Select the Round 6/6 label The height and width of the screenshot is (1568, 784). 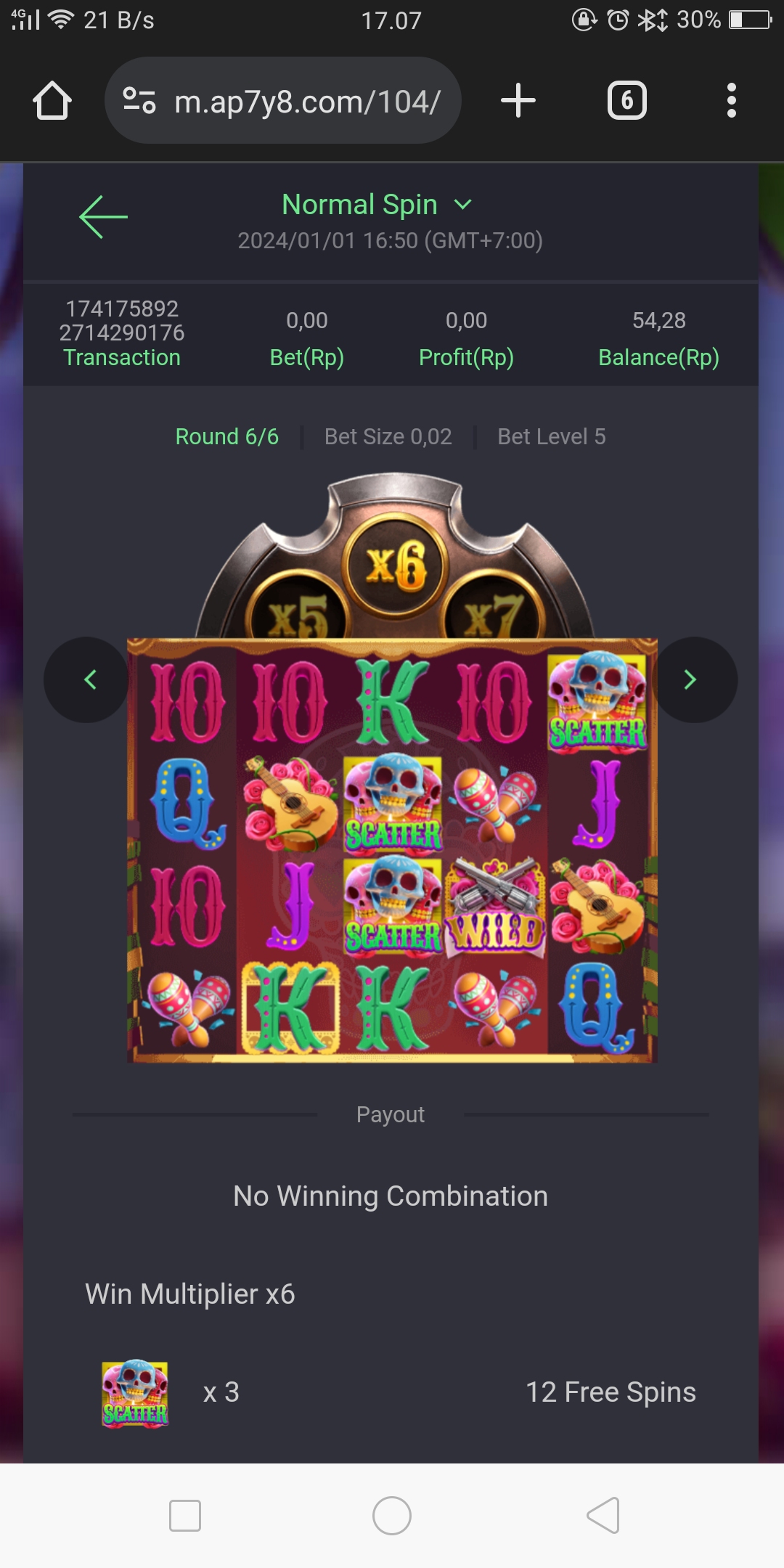coord(227,436)
